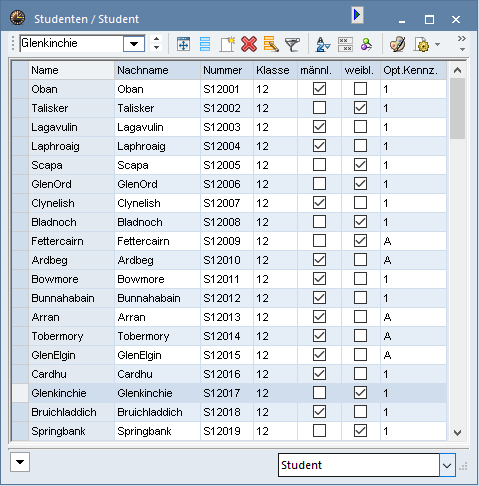Click the Opt.Kennz. column header
The height and width of the screenshot is (486, 479).
coord(413,70)
